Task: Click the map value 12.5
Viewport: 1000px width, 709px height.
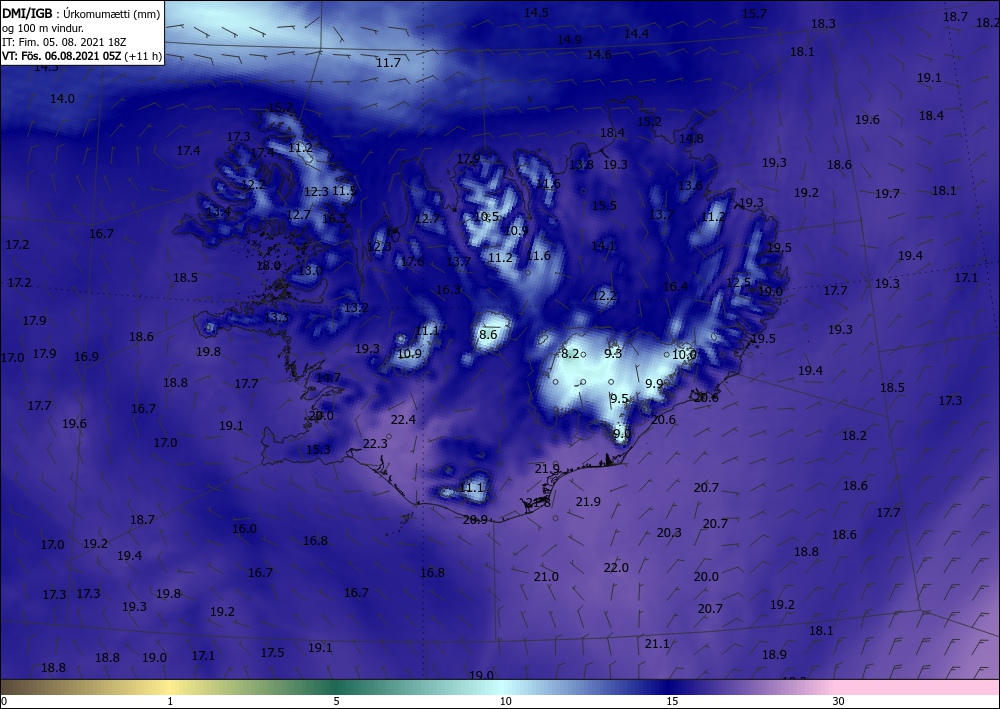Action: [x=739, y=282]
